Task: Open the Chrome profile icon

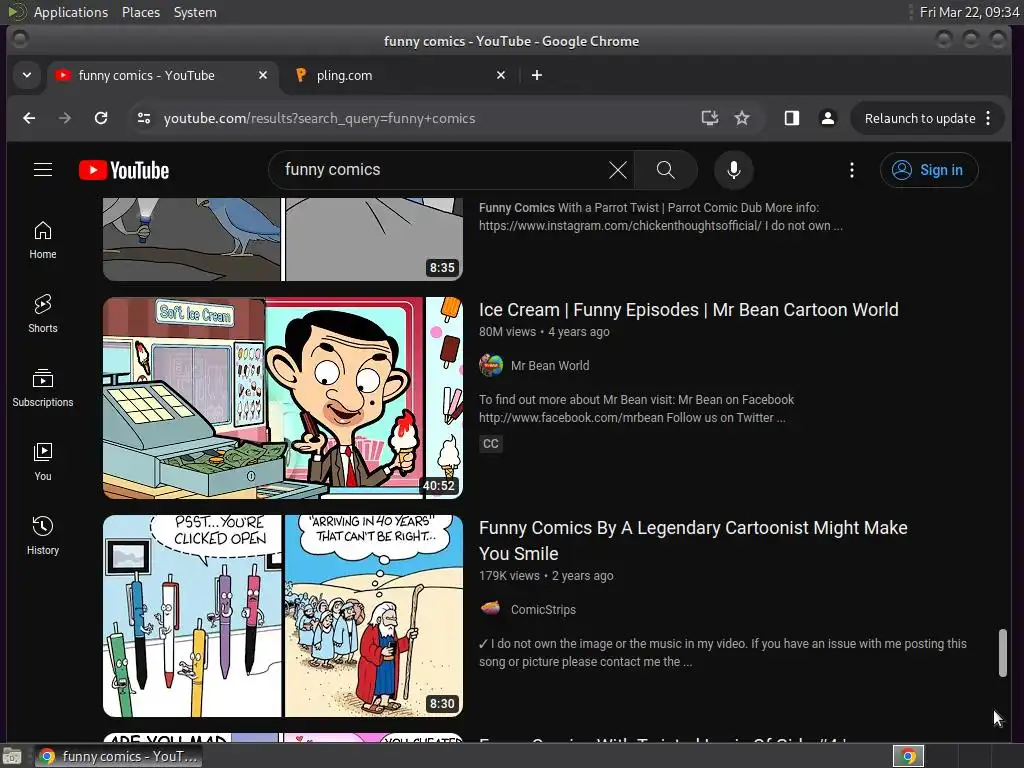Action: click(x=827, y=118)
